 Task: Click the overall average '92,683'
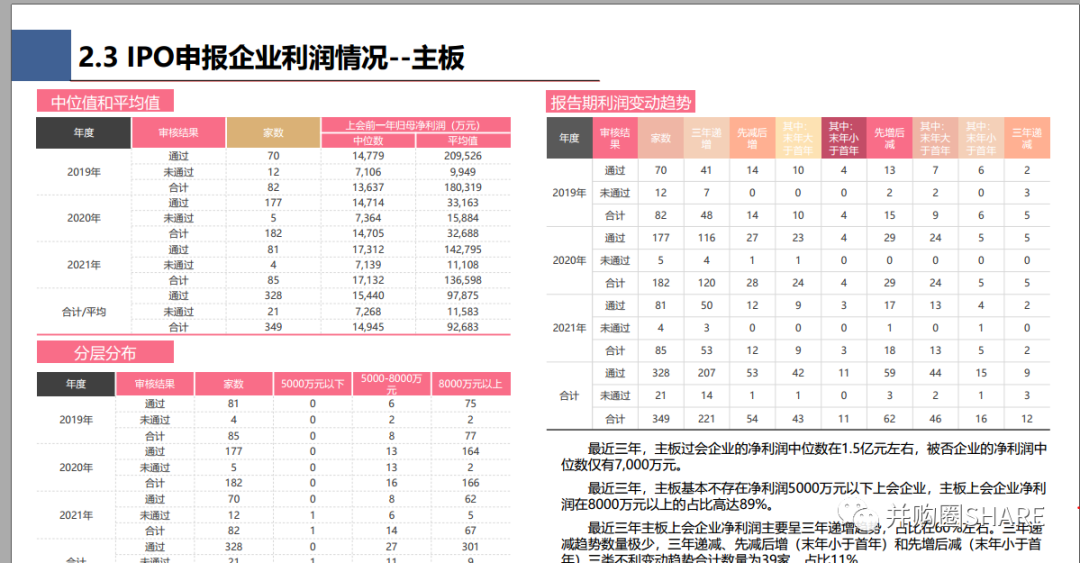point(463,327)
